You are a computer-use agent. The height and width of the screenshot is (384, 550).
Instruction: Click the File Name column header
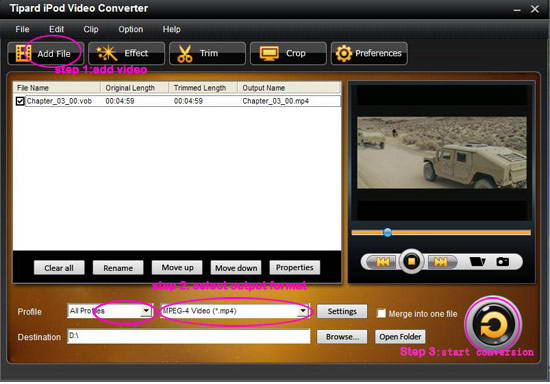(57, 88)
